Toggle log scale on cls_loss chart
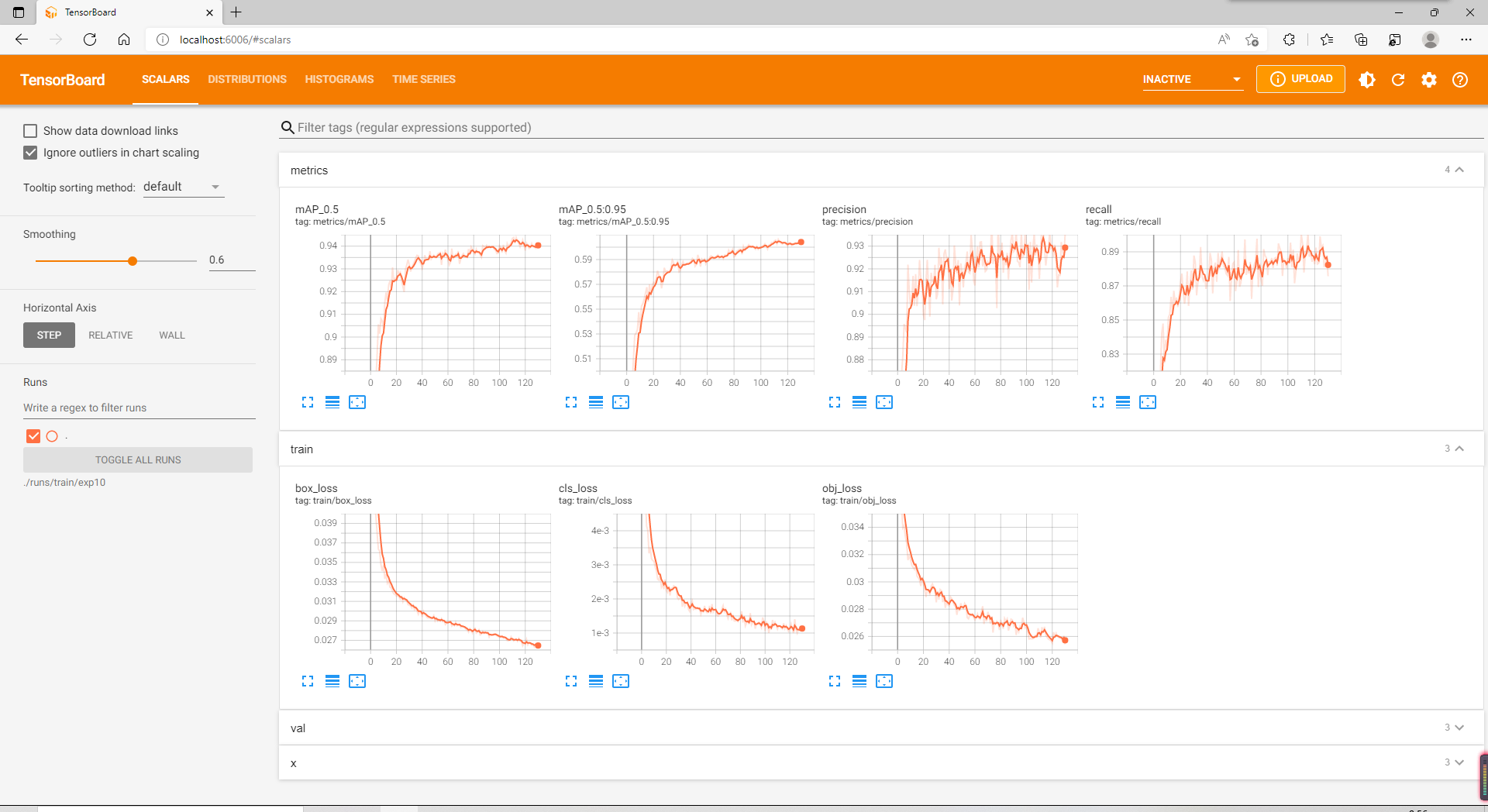Image resolution: width=1488 pixels, height=812 pixels. coord(596,681)
